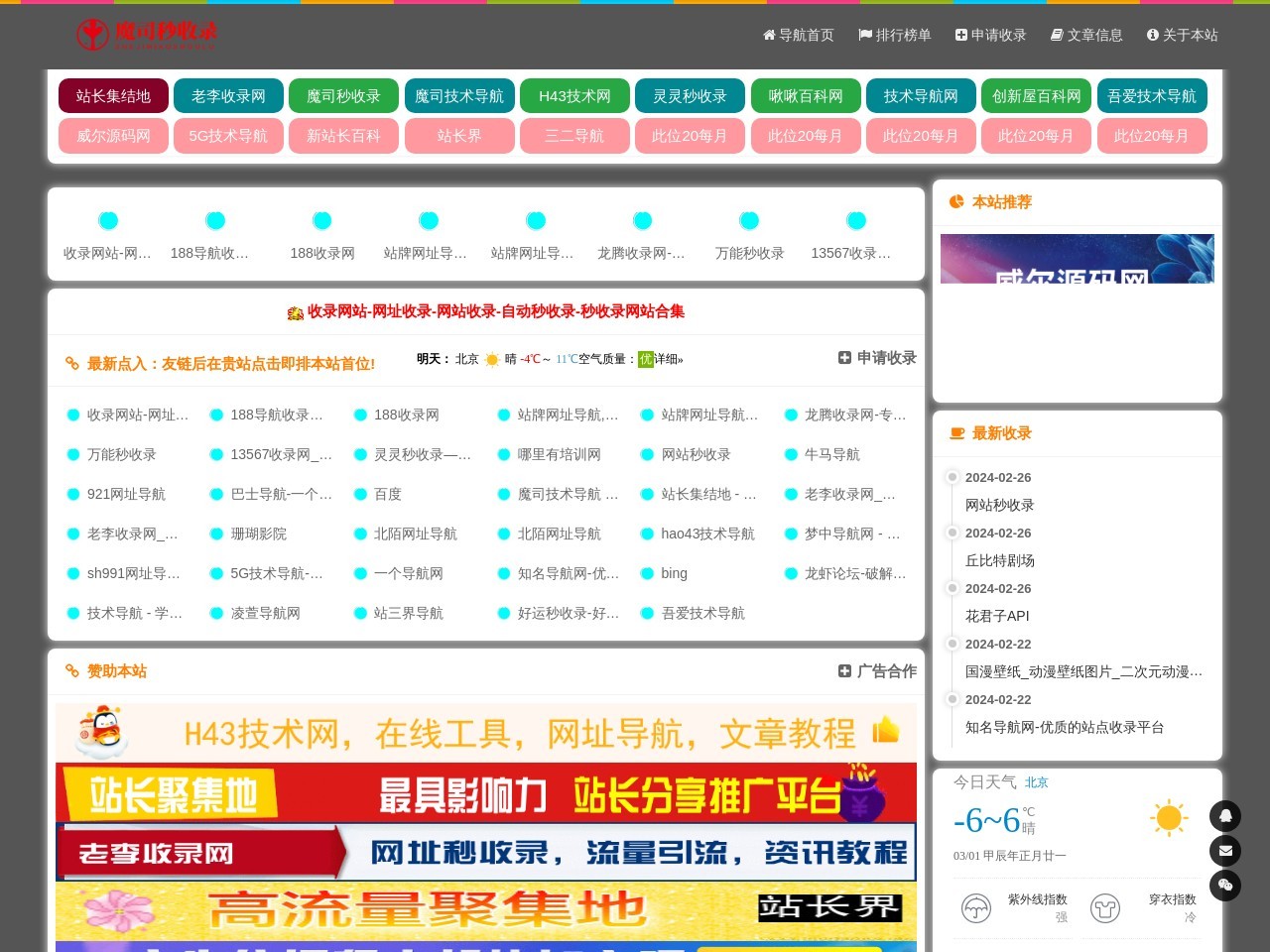The image size is (1270, 952).
Task: Click the umbrella 紫外线指数 icon
Action: (976, 907)
